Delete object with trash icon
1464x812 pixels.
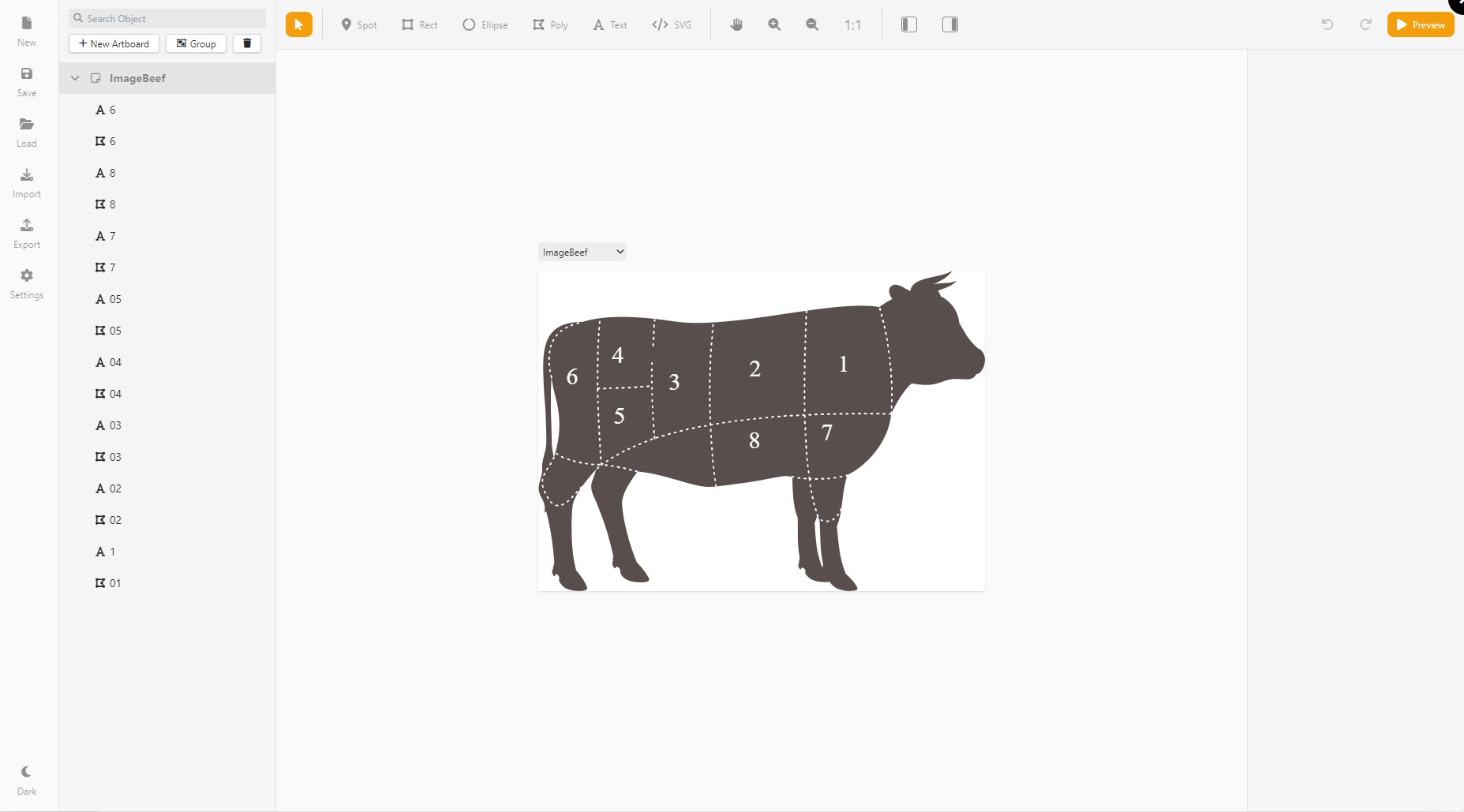click(247, 43)
